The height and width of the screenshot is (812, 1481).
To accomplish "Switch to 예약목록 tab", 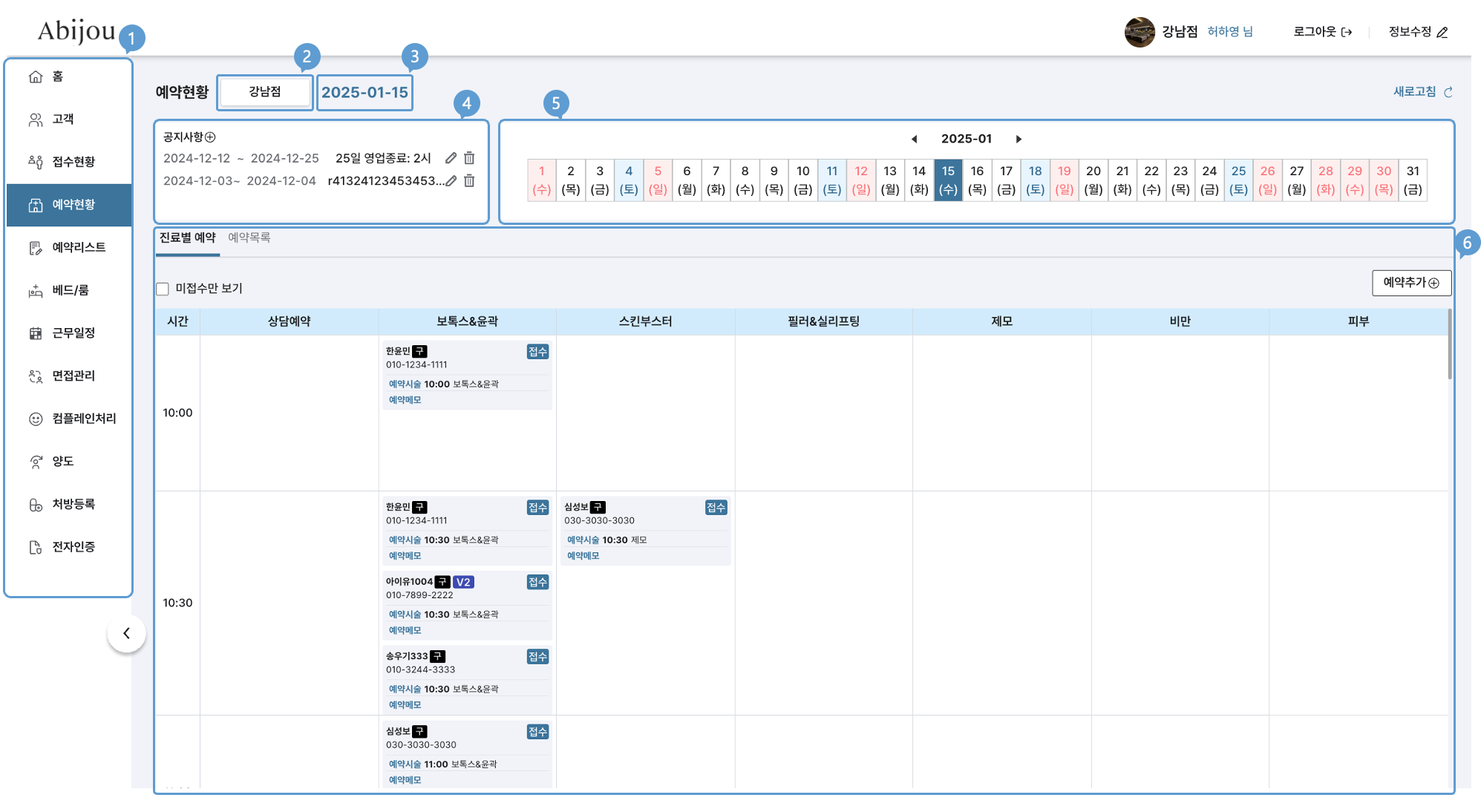I will [249, 238].
